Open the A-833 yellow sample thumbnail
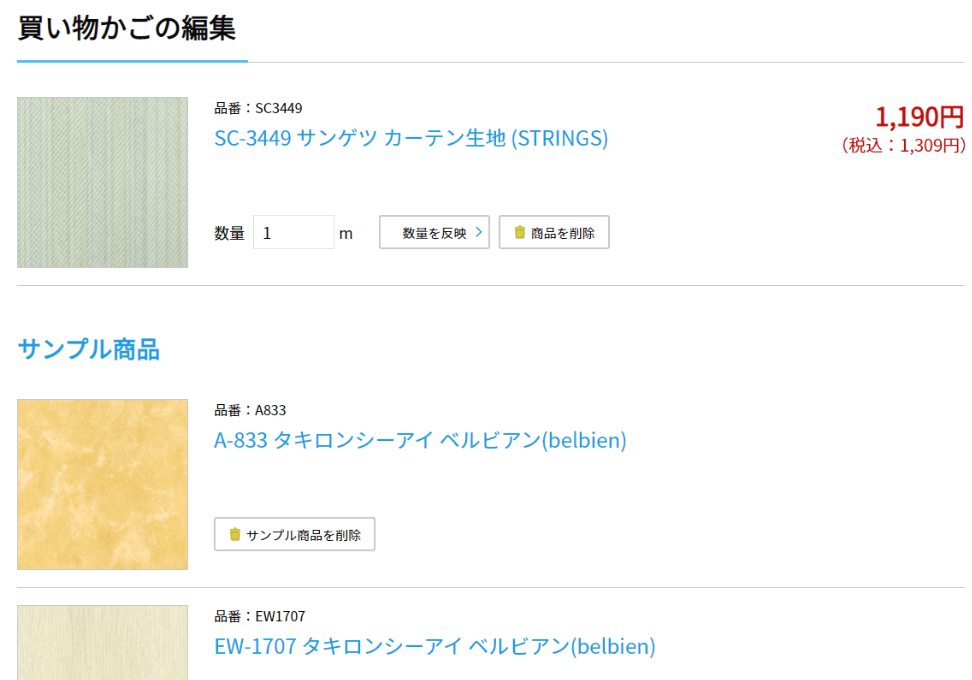This screenshot has height=680, width=972. coord(102,484)
